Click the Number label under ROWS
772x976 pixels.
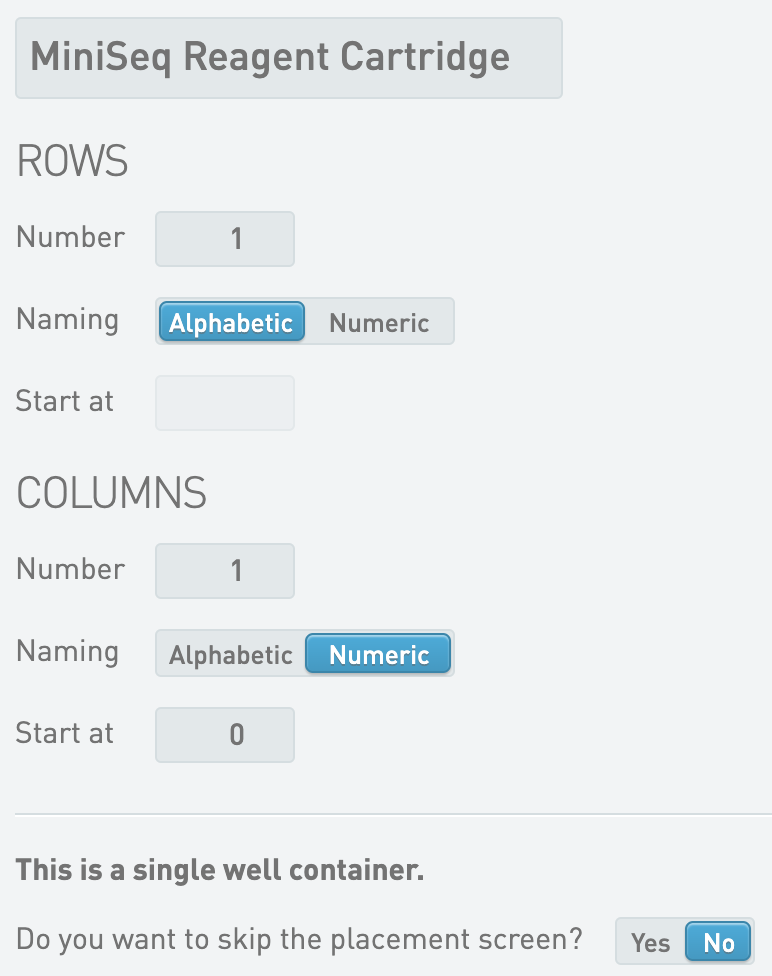click(71, 238)
